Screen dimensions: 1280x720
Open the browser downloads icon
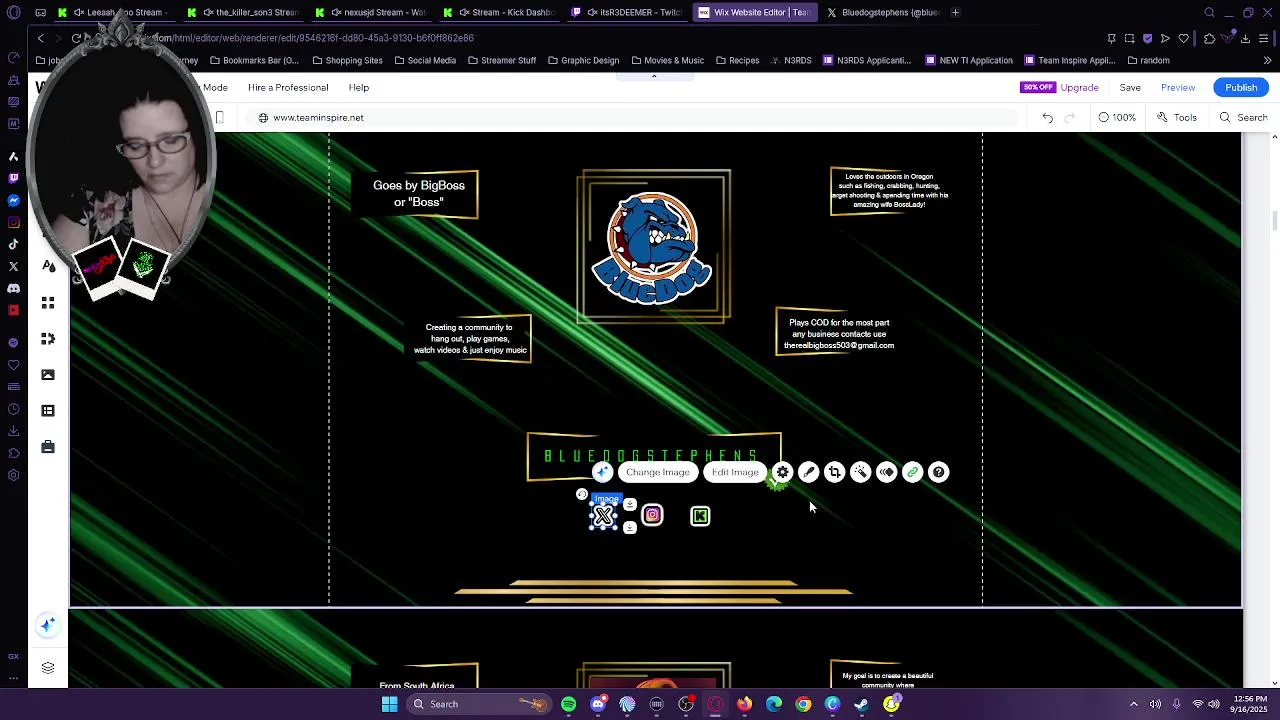tap(1245, 38)
